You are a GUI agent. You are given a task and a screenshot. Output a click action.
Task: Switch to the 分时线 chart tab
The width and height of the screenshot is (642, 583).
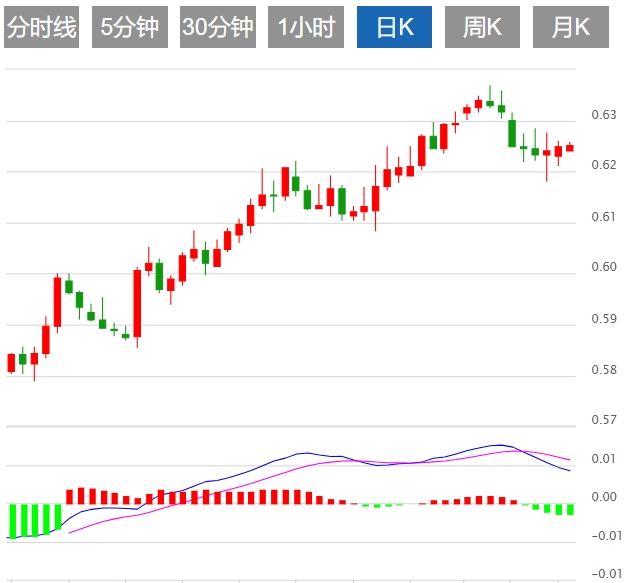click(x=41, y=27)
